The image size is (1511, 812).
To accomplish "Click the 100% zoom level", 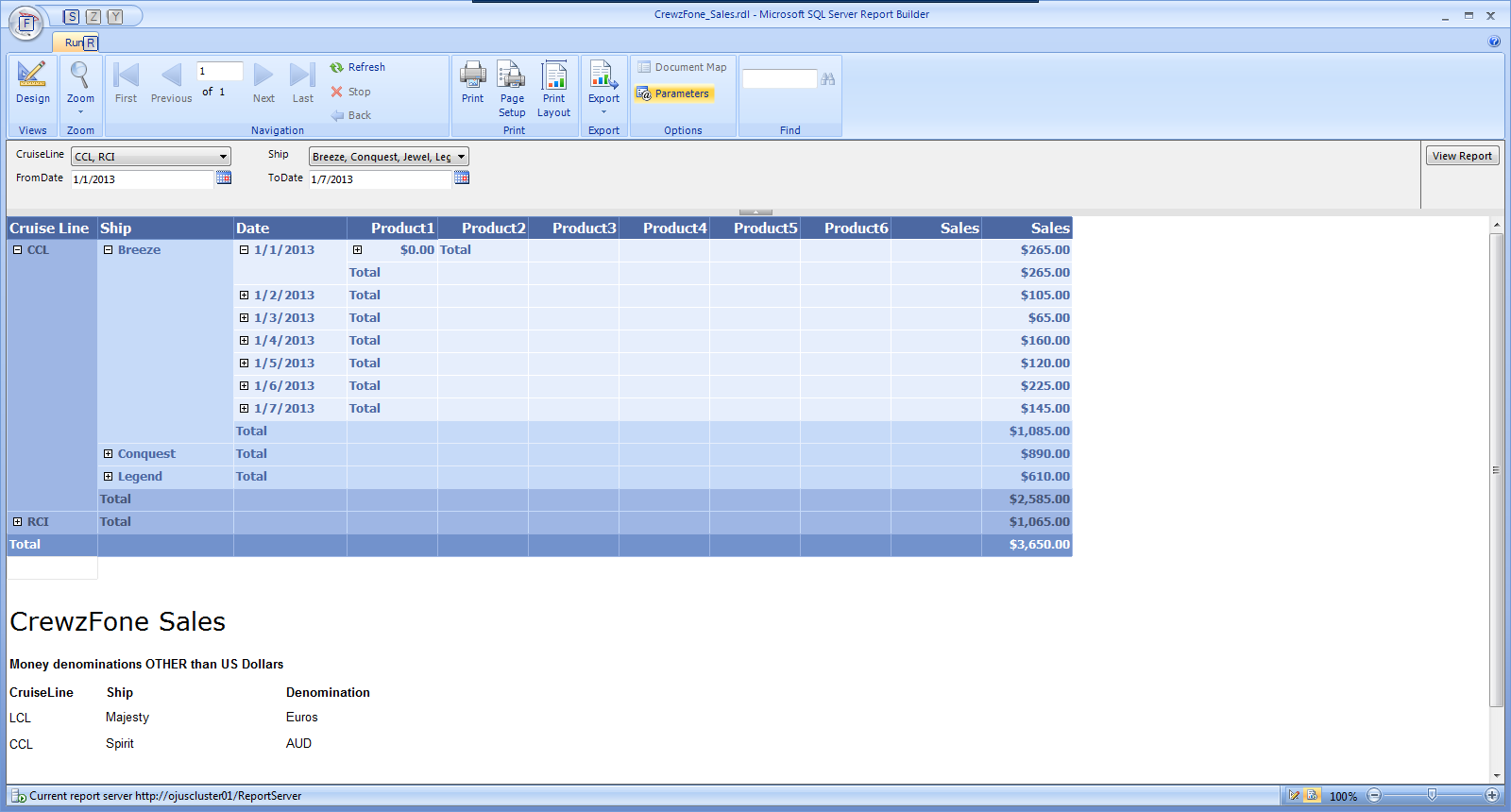I will coord(1343,796).
